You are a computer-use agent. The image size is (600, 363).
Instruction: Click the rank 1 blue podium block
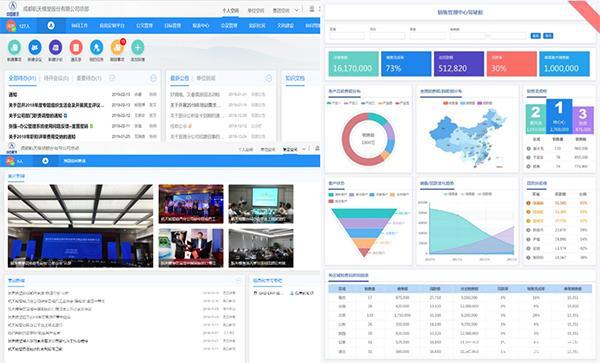(x=559, y=116)
